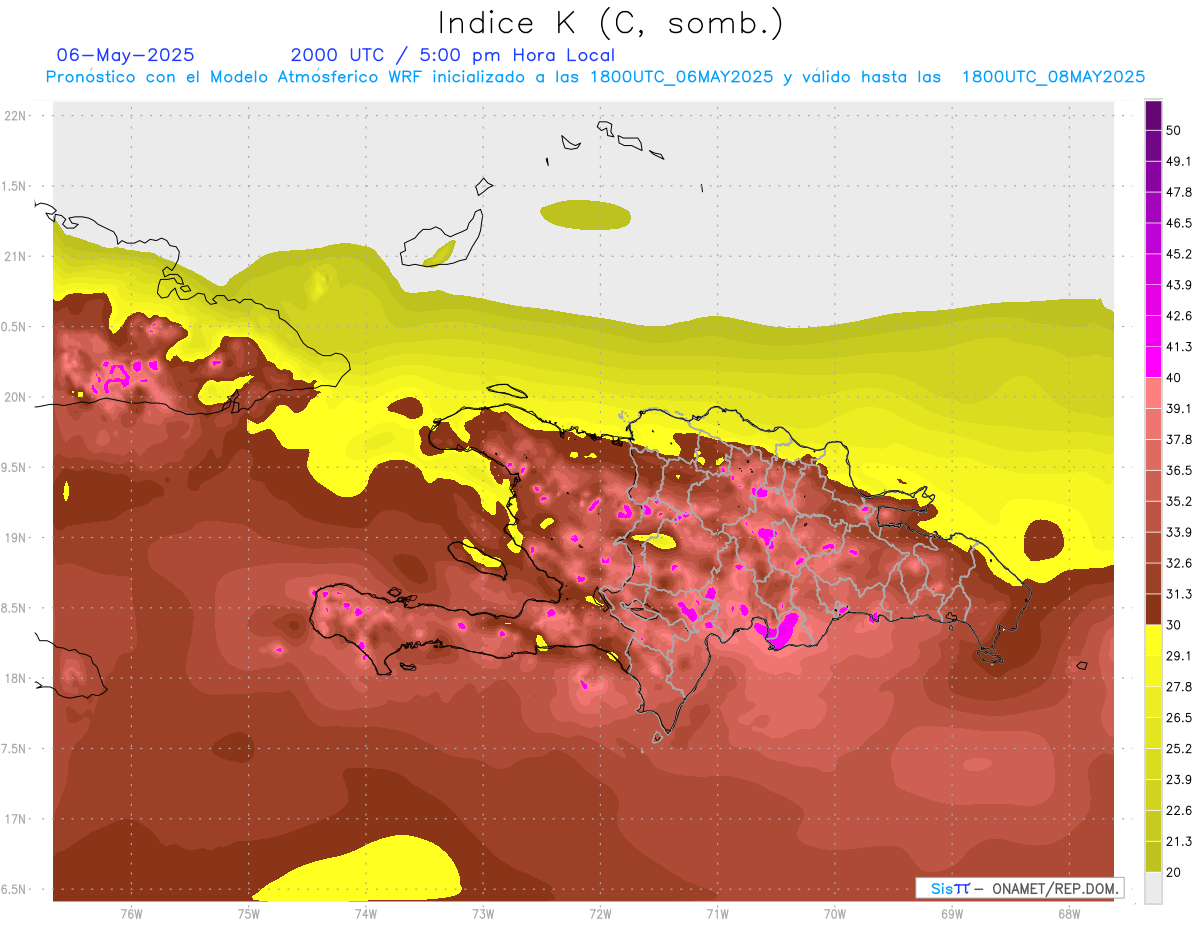Click the '71W' longitude label
This screenshot has height=927, width=1200.
[716, 914]
